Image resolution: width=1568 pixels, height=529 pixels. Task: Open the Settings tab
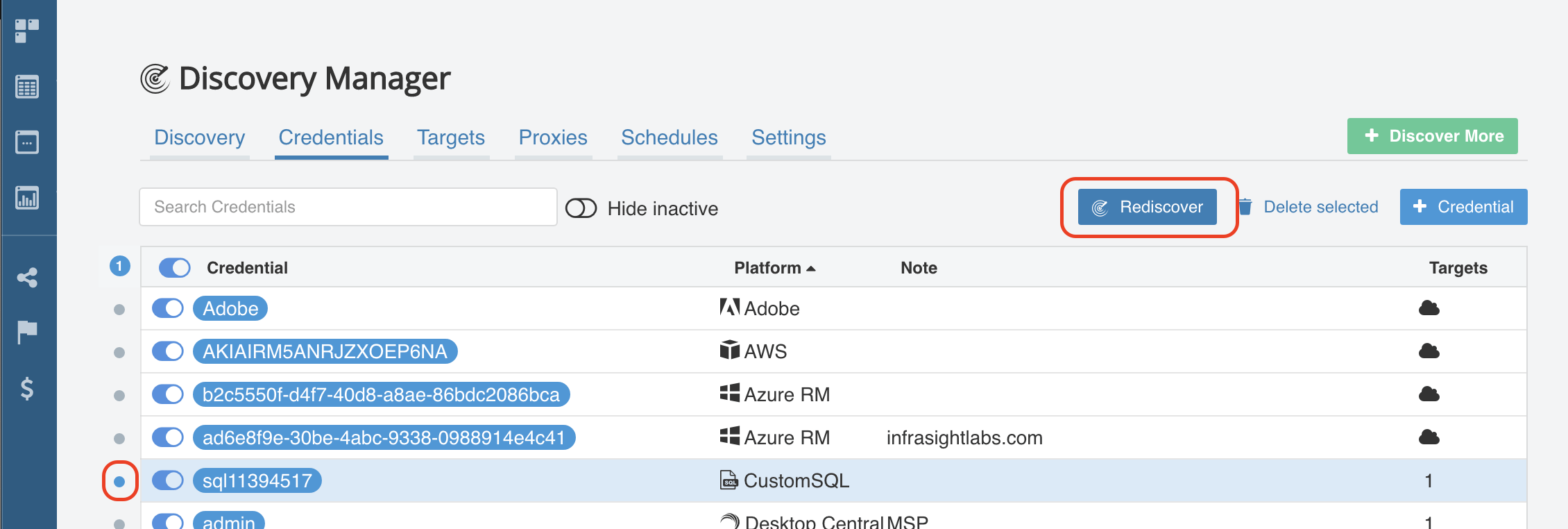point(789,137)
